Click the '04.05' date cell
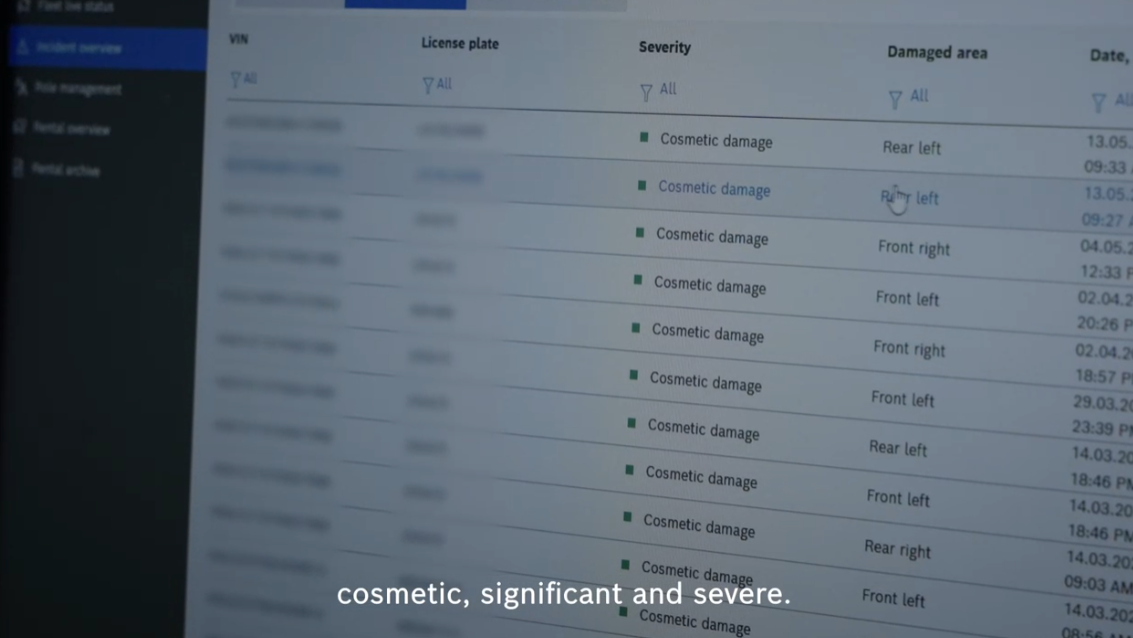Viewport: 1133px width, 638px height. click(x=1106, y=247)
